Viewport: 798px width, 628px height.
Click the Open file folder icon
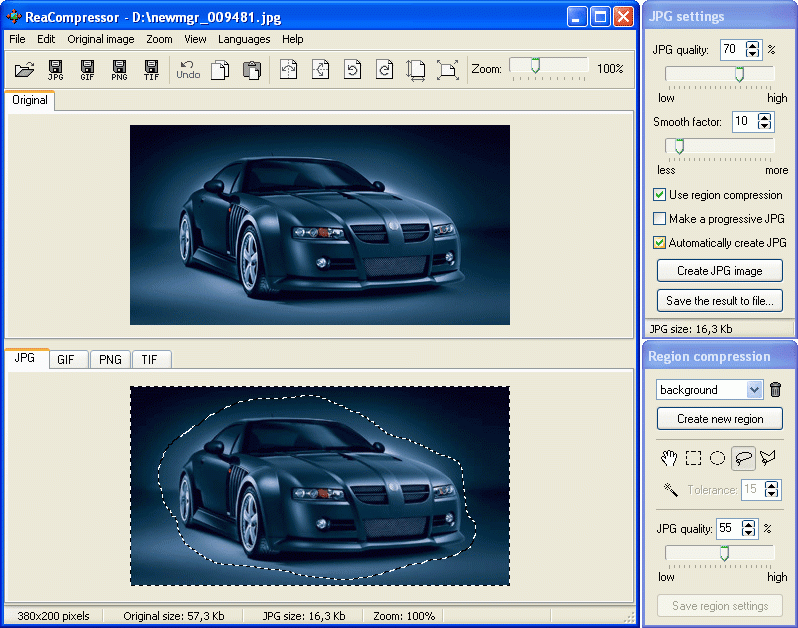[25, 69]
